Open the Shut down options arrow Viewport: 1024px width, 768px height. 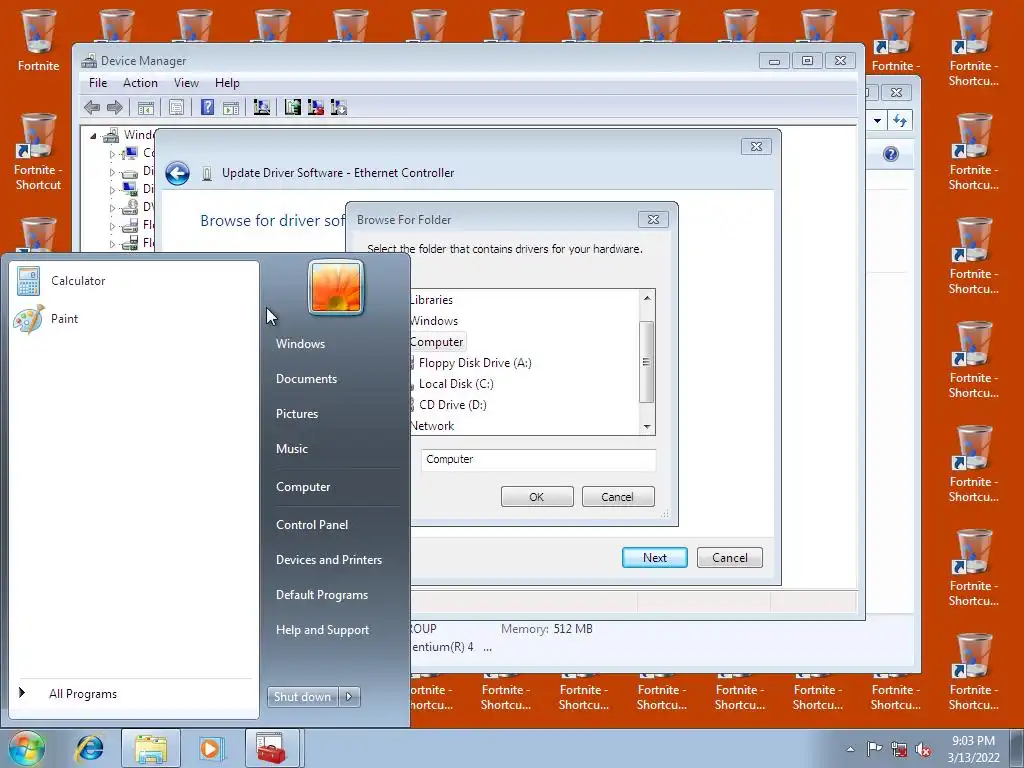pos(349,697)
